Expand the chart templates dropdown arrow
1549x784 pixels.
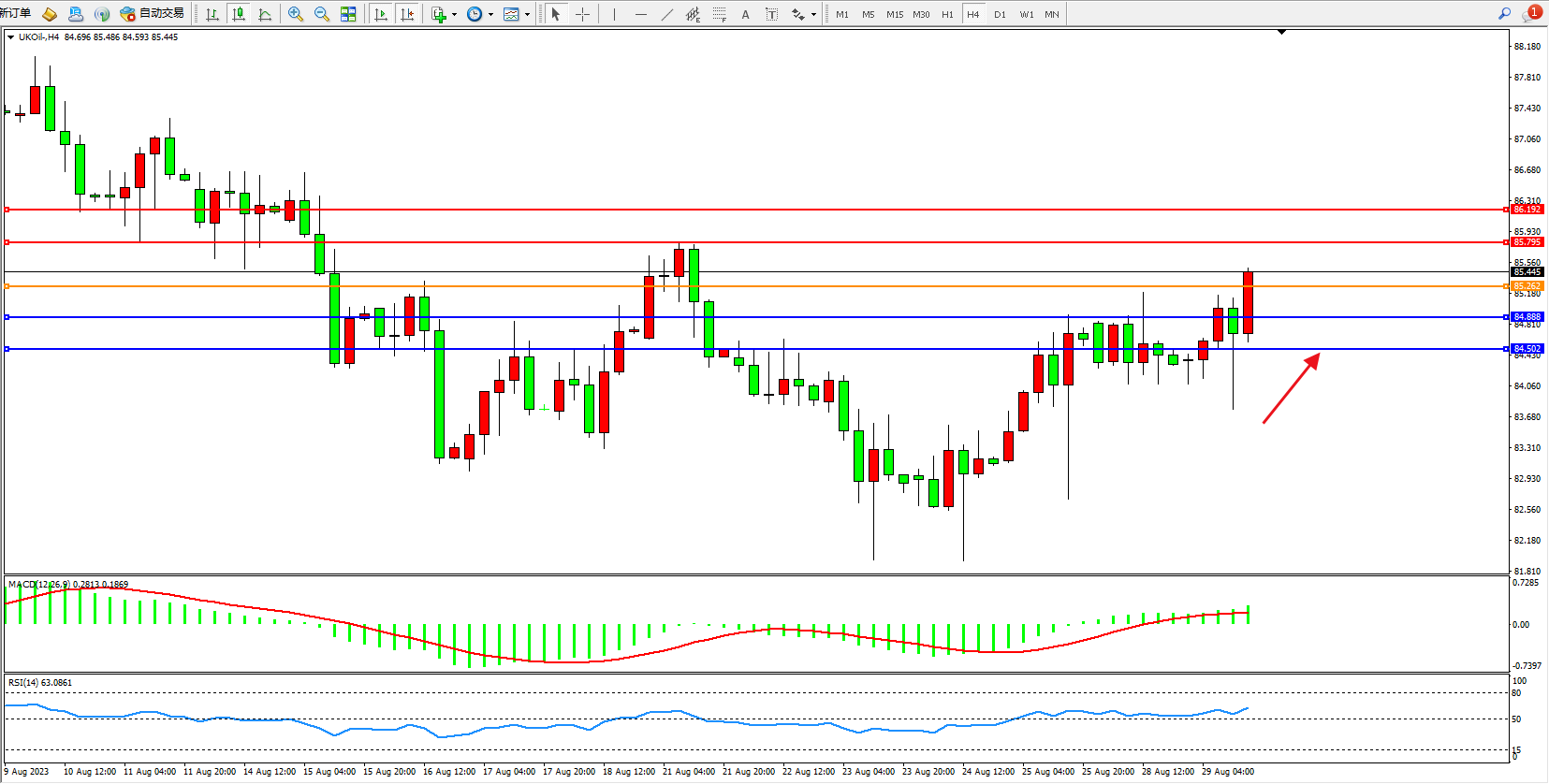click(527, 15)
